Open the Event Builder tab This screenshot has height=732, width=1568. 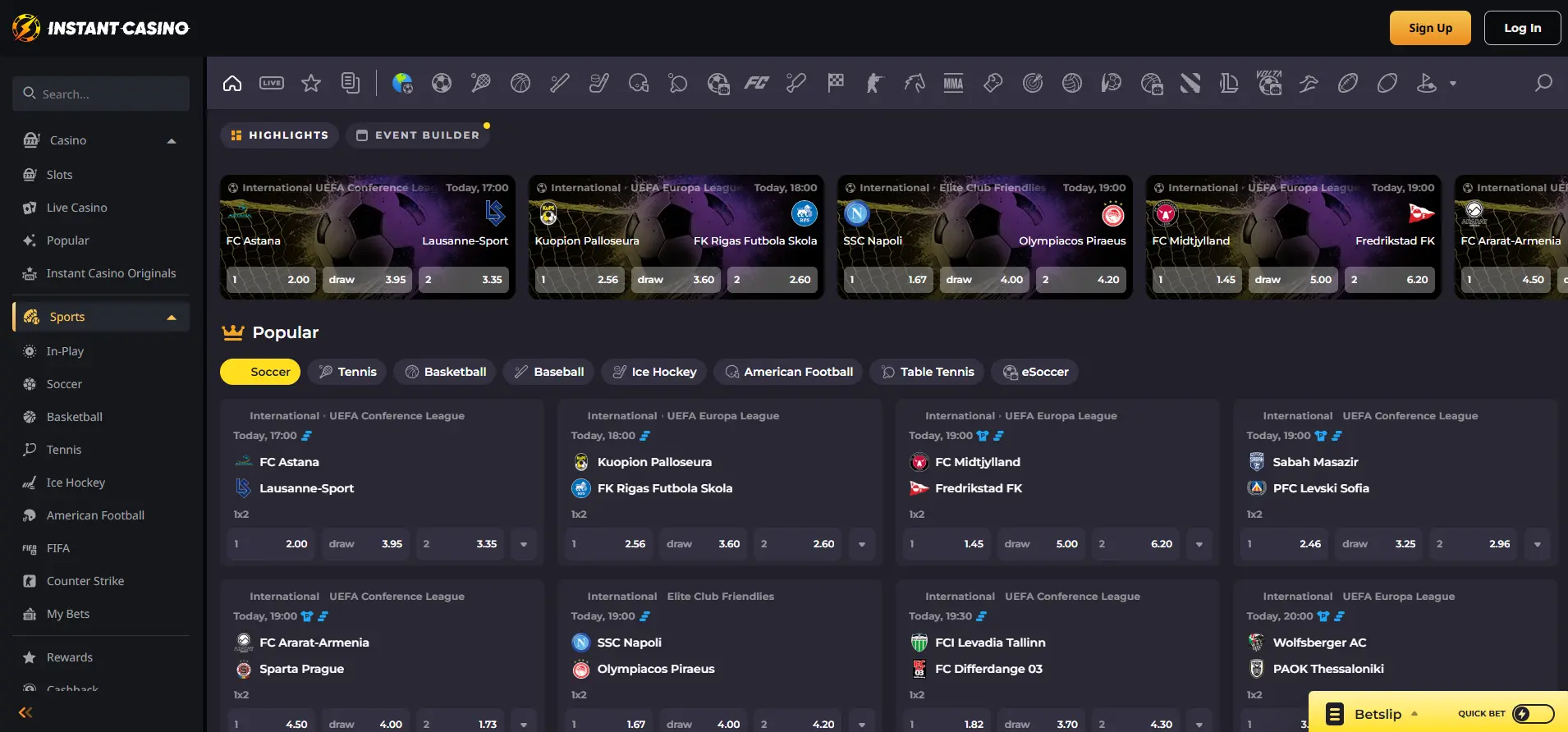pos(418,135)
